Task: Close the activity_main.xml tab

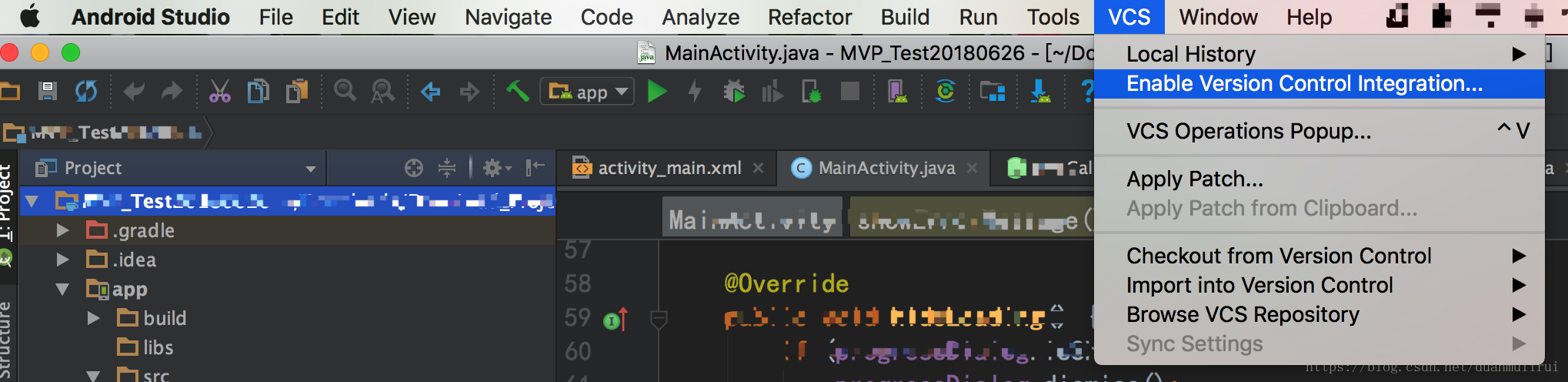Action: (x=759, y=168)
